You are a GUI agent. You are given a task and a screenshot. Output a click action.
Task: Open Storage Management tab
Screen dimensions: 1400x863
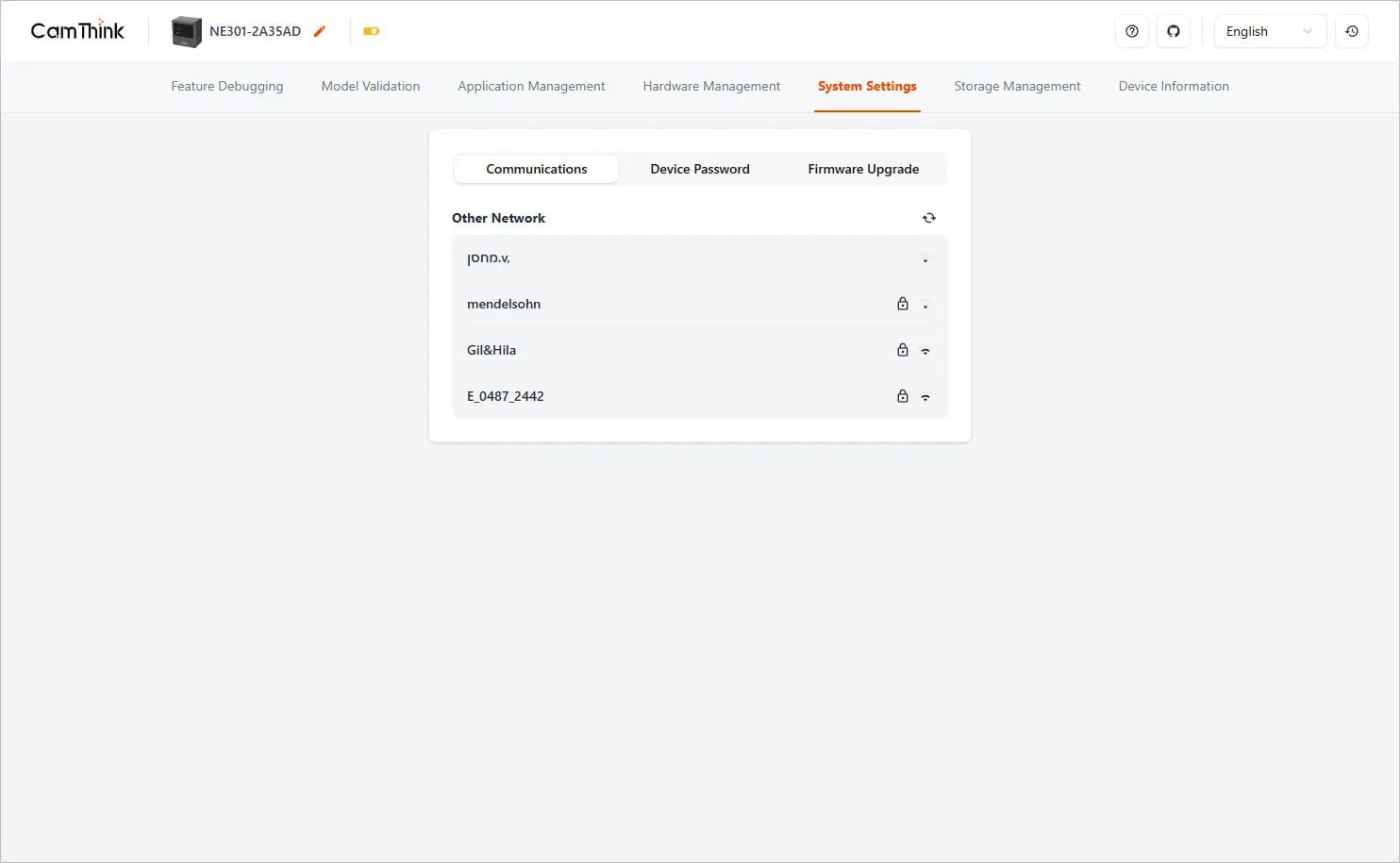click(1017, 86)
